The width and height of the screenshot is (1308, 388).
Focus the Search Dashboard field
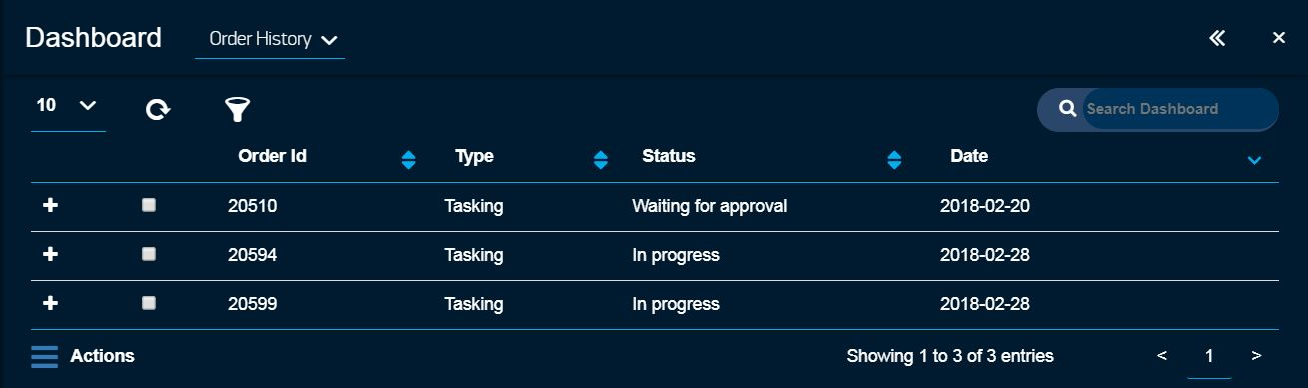pos(1179,109)
